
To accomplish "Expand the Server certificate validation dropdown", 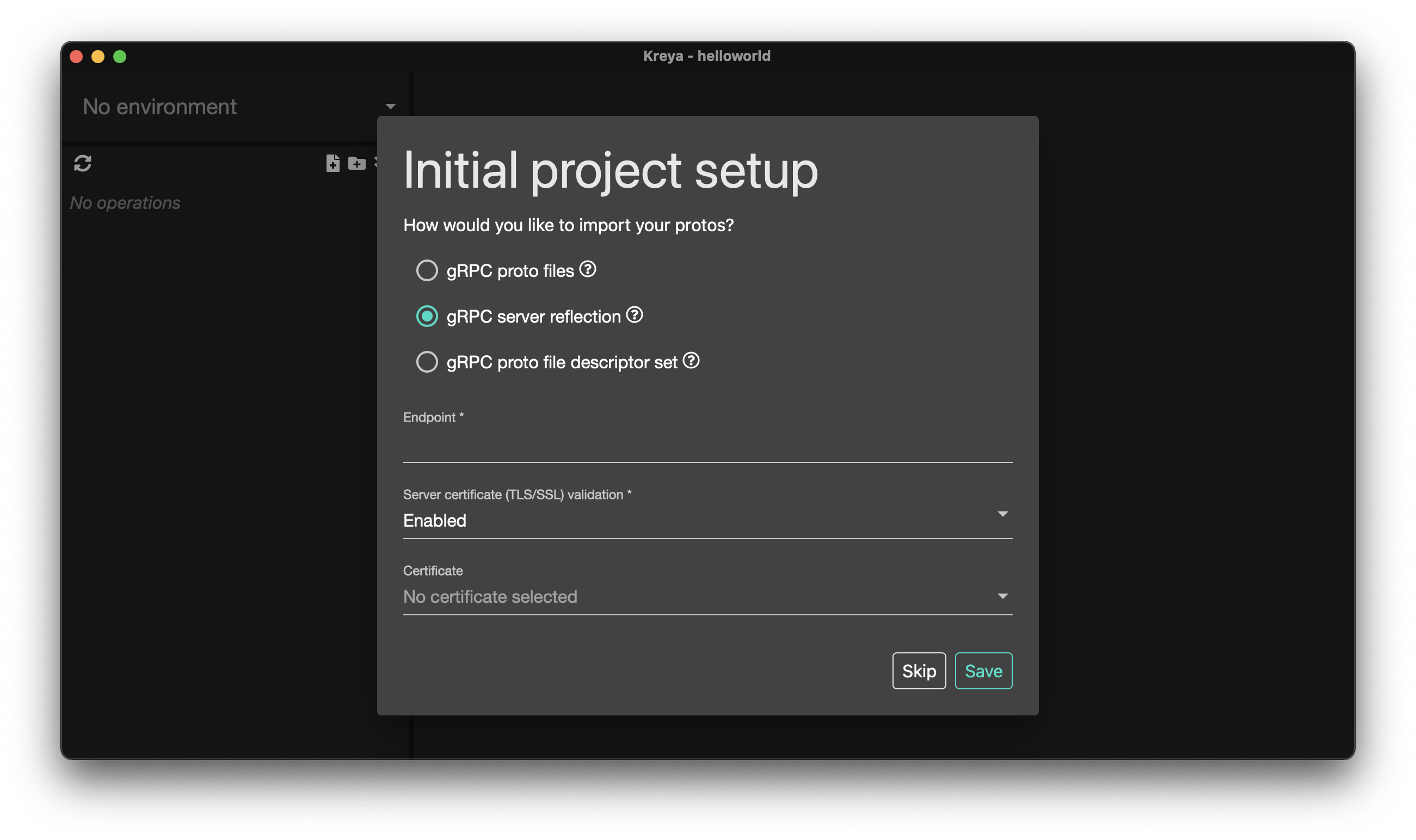I will click(x=707, y=520).
